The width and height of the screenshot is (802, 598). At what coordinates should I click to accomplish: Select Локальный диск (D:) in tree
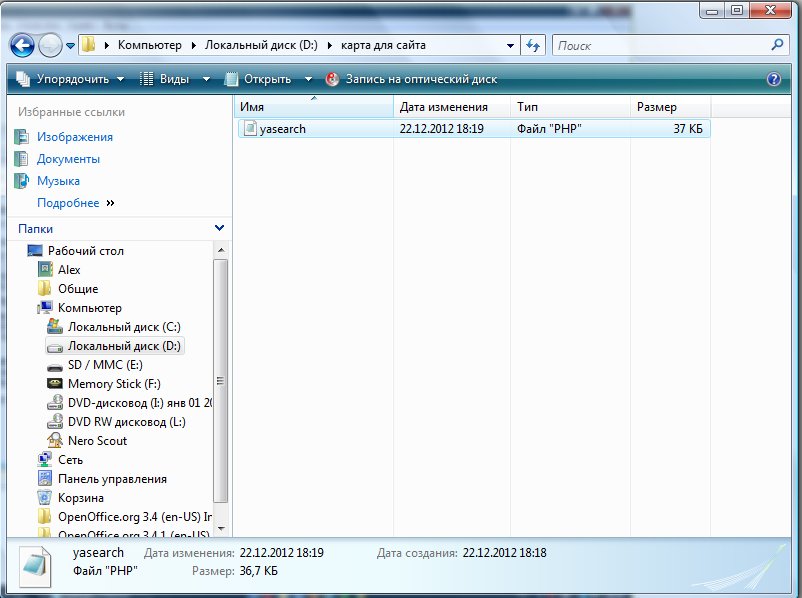pyautogui.click(x=124, y=346)
